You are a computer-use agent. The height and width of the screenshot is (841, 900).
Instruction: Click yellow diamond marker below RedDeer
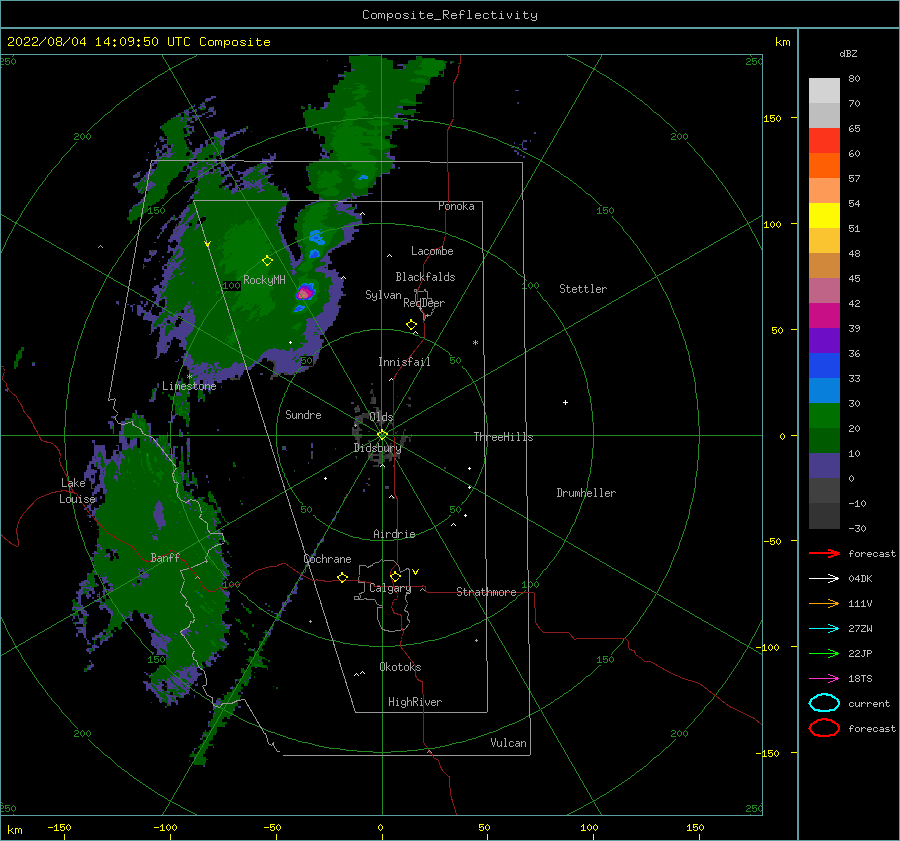point(412,325)
